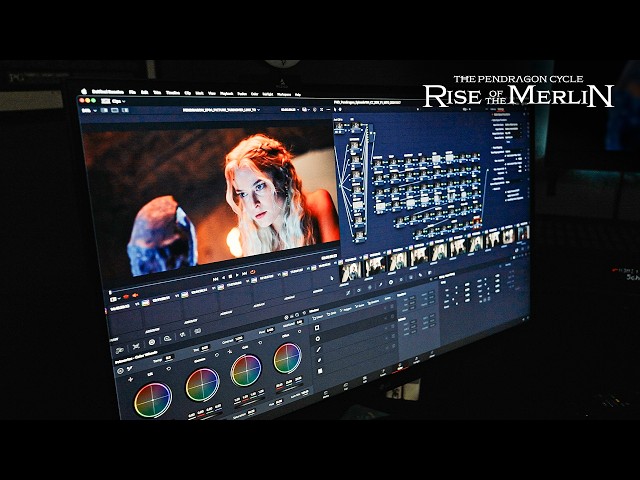Switch to the Media page at the bottom bar

click(326, 393)
